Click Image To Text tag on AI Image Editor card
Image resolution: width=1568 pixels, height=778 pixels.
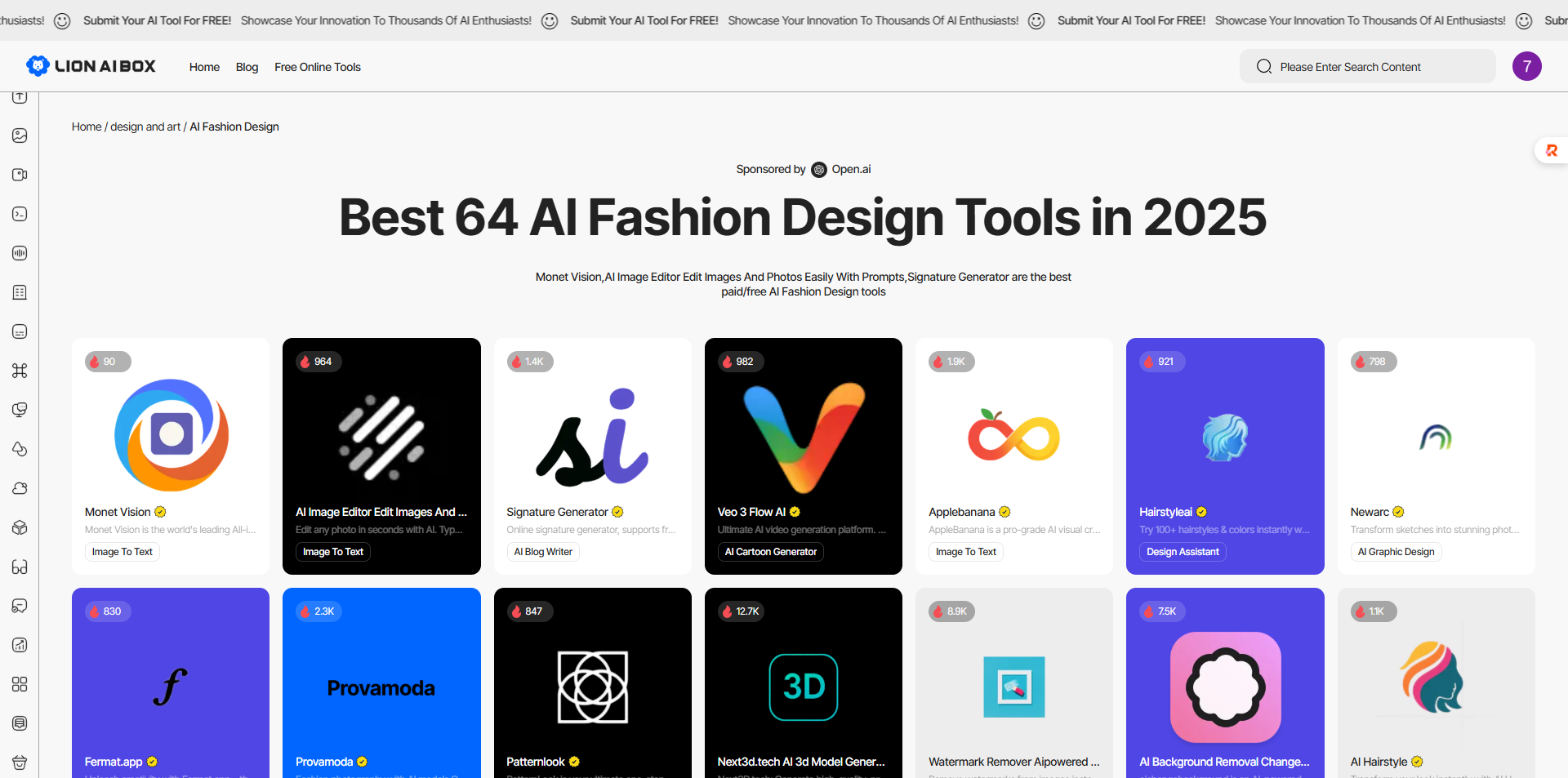(333, 552)
